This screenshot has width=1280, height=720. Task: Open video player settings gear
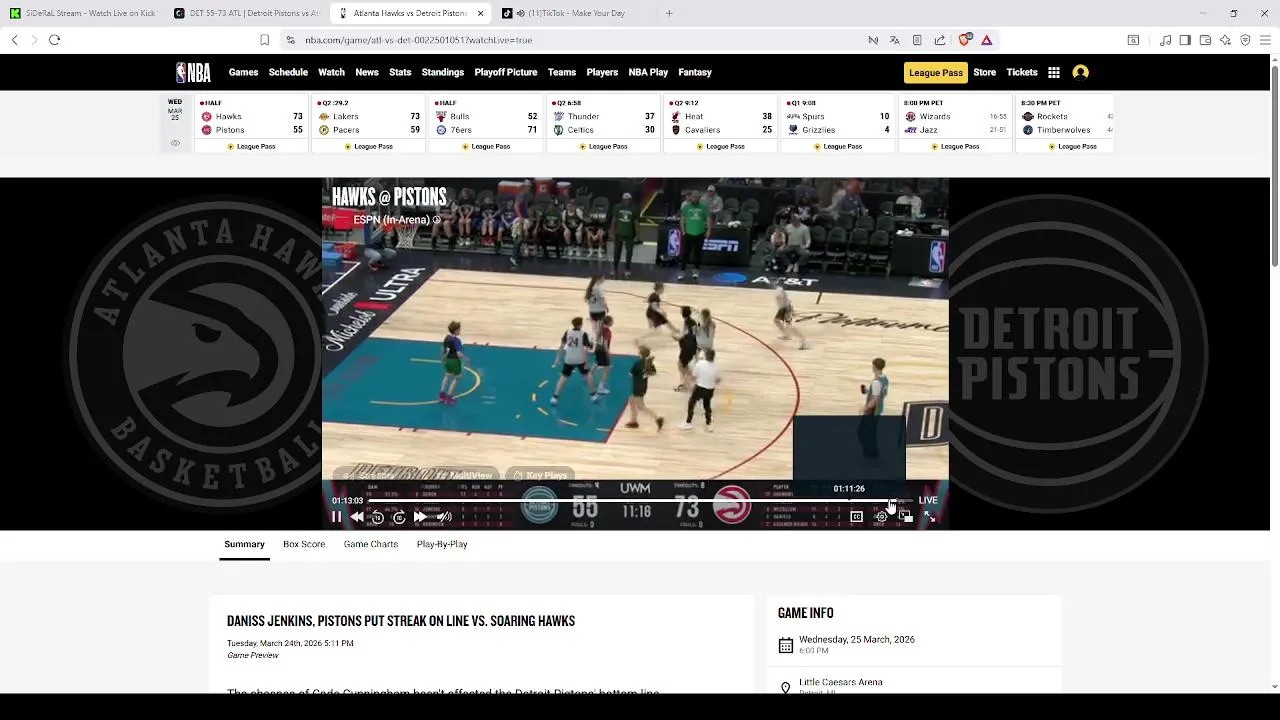tap(881, 516)
